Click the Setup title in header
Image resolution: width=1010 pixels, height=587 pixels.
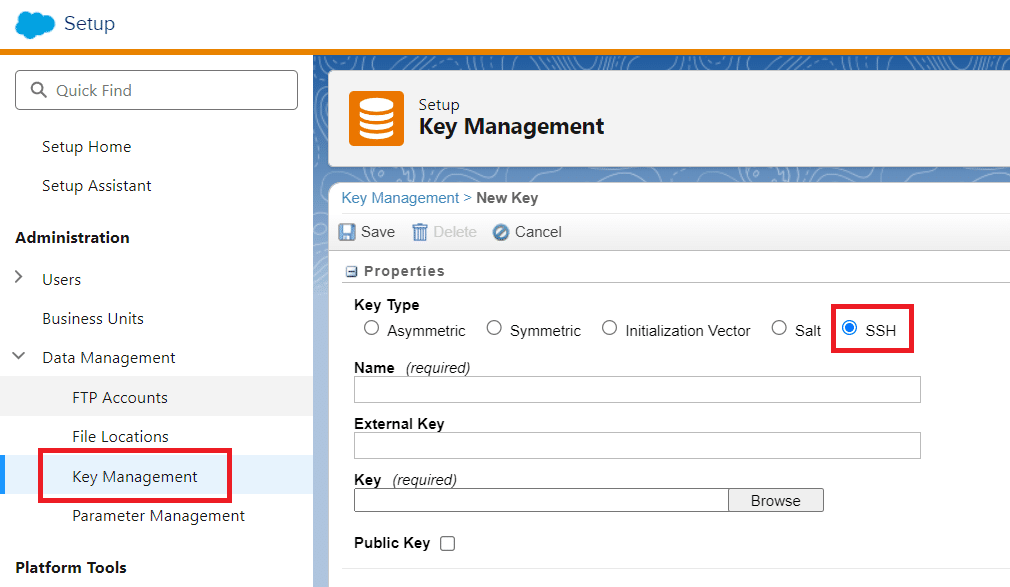(x=89, y=23)
